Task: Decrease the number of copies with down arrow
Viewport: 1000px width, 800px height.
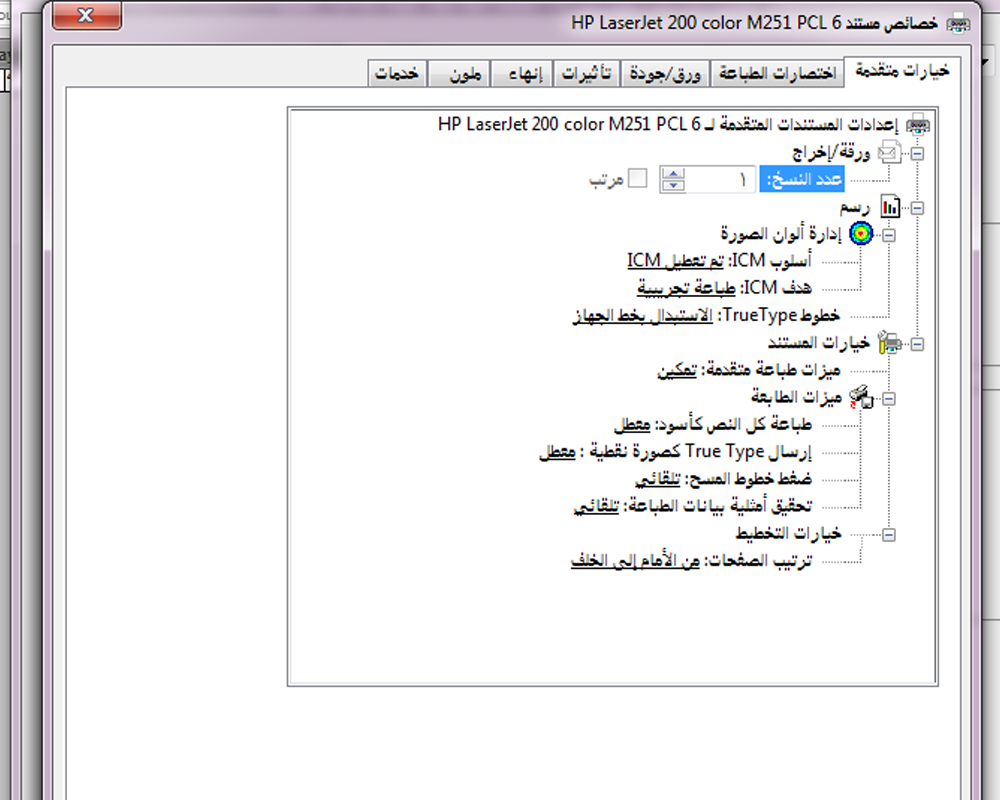Action: click(673, 185)
